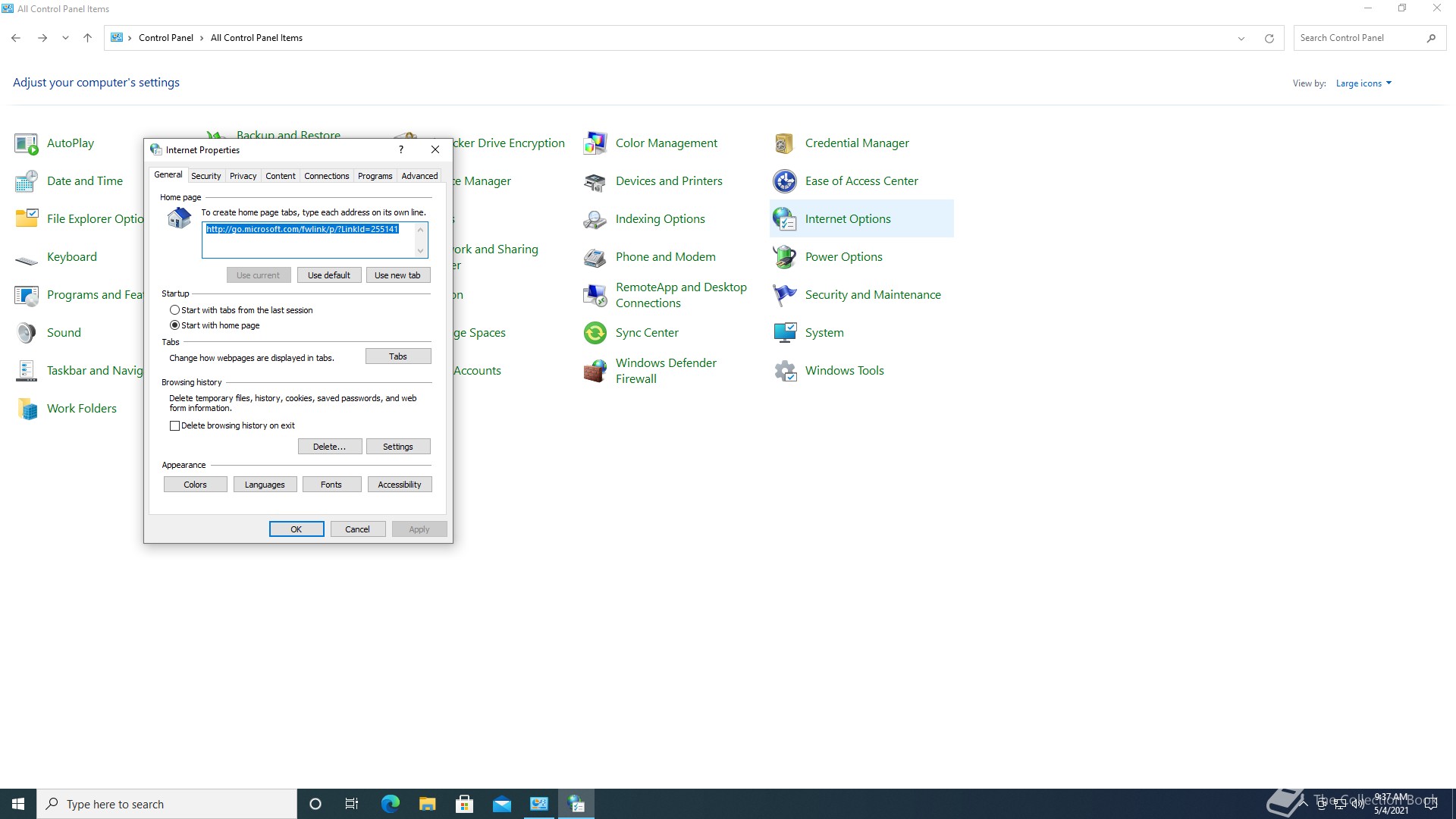Open the Sync Center icon
This screenshot has width=1456, height=819.
pos(595,333)
